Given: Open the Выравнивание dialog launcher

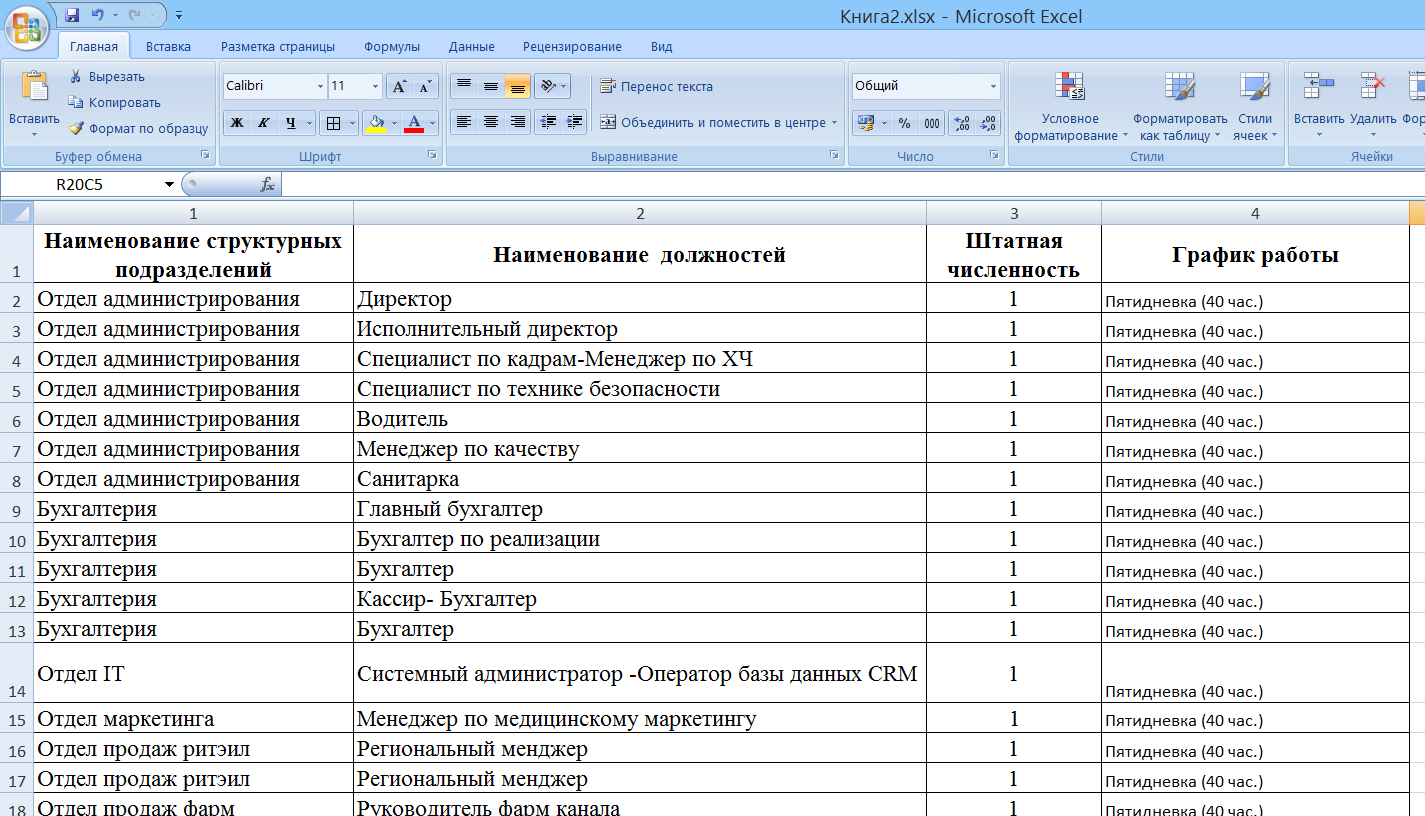Looking at the screenshot, I should [x=834, y=156].
